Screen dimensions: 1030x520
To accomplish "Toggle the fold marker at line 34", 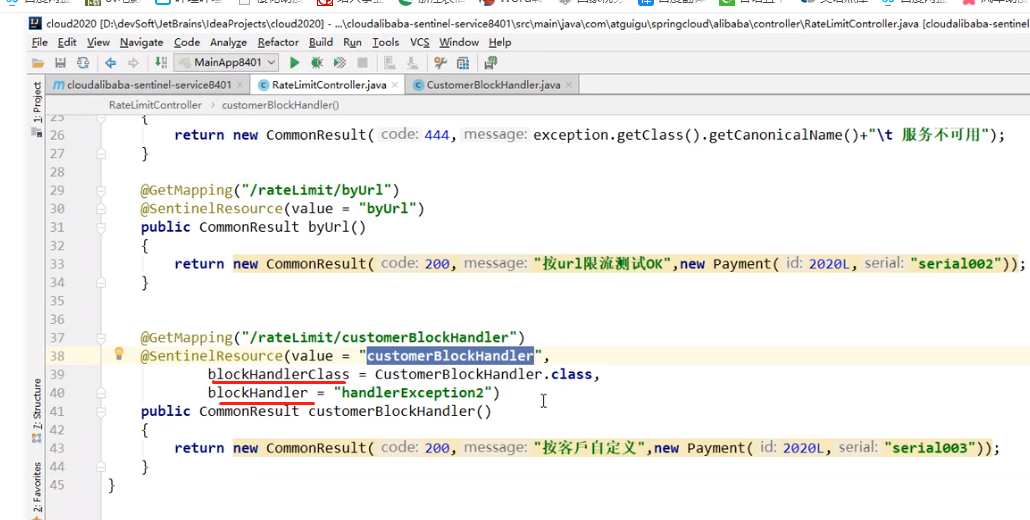I will (101, 282).
